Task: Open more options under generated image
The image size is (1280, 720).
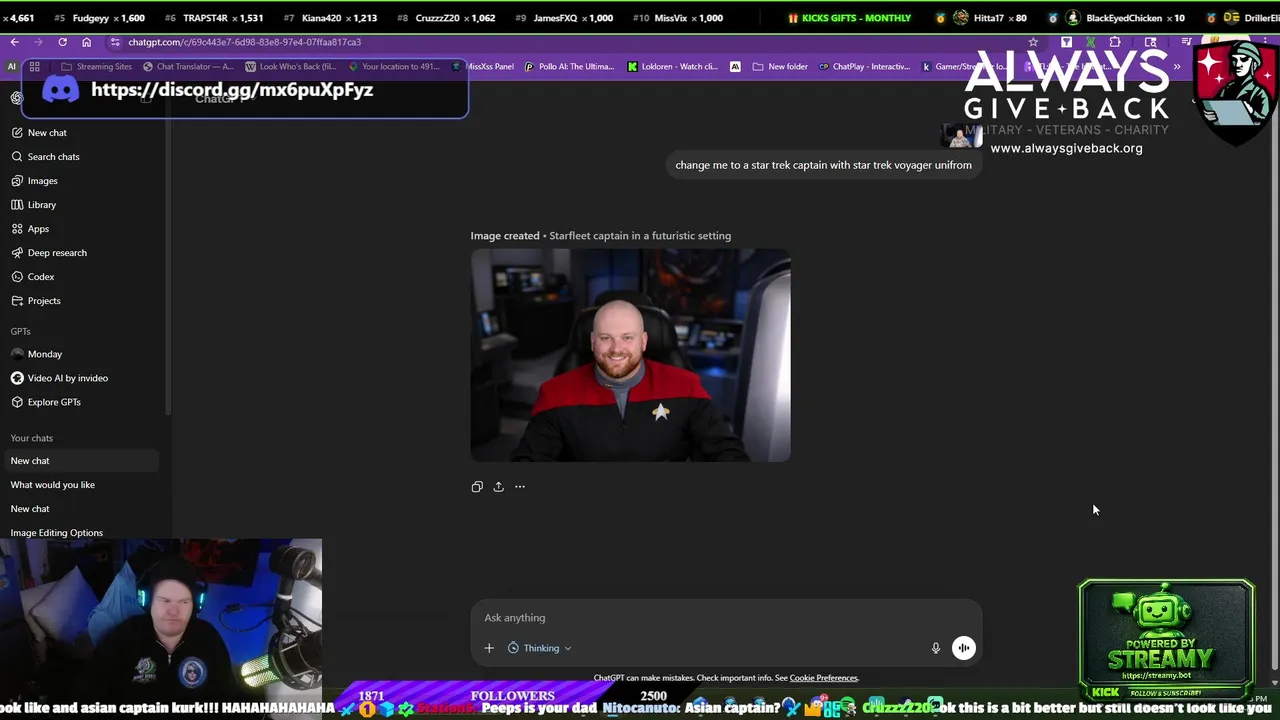Action: click(520, 487)
